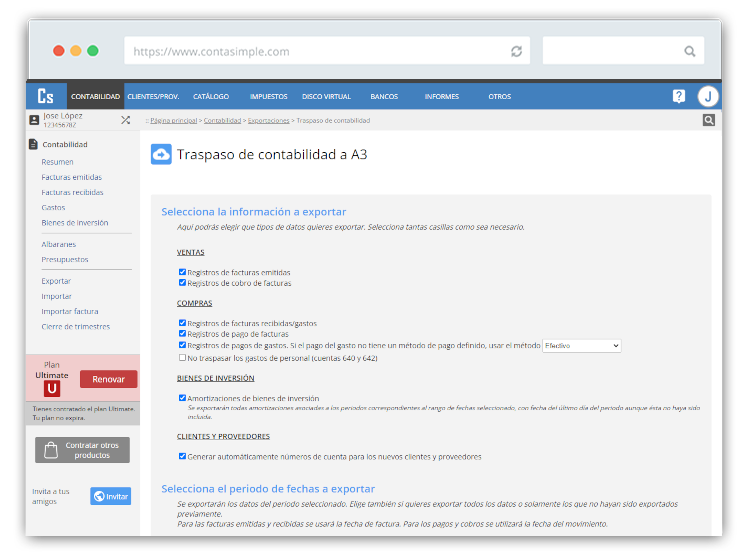Open Albaranes in the sidebar
Screen dimensions: 750x552
click(58, 244)
